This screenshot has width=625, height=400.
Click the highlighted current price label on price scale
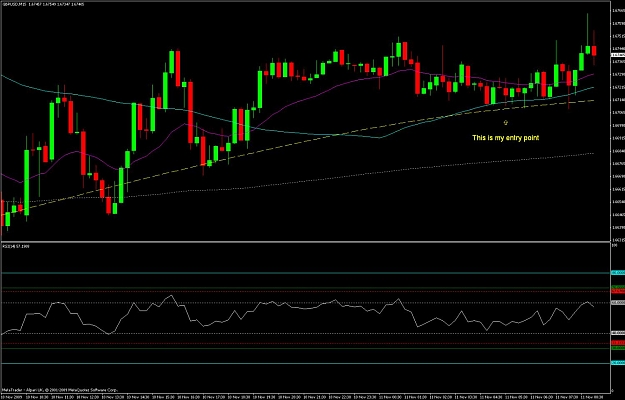coord(618,55)
